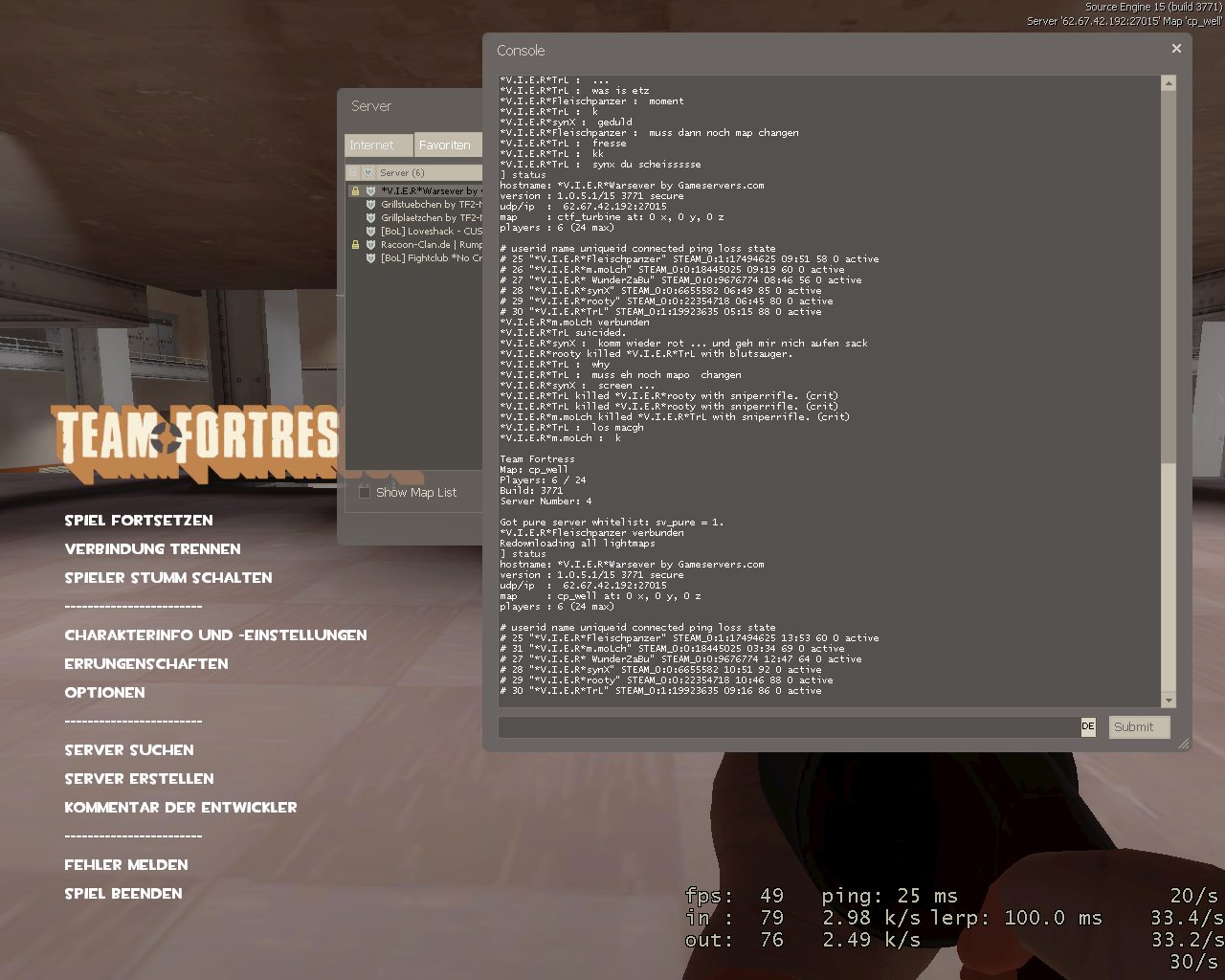Switch to the Internet tab
The width and height of the screenshot is (1225, 980).
click(x=378, y=145)
